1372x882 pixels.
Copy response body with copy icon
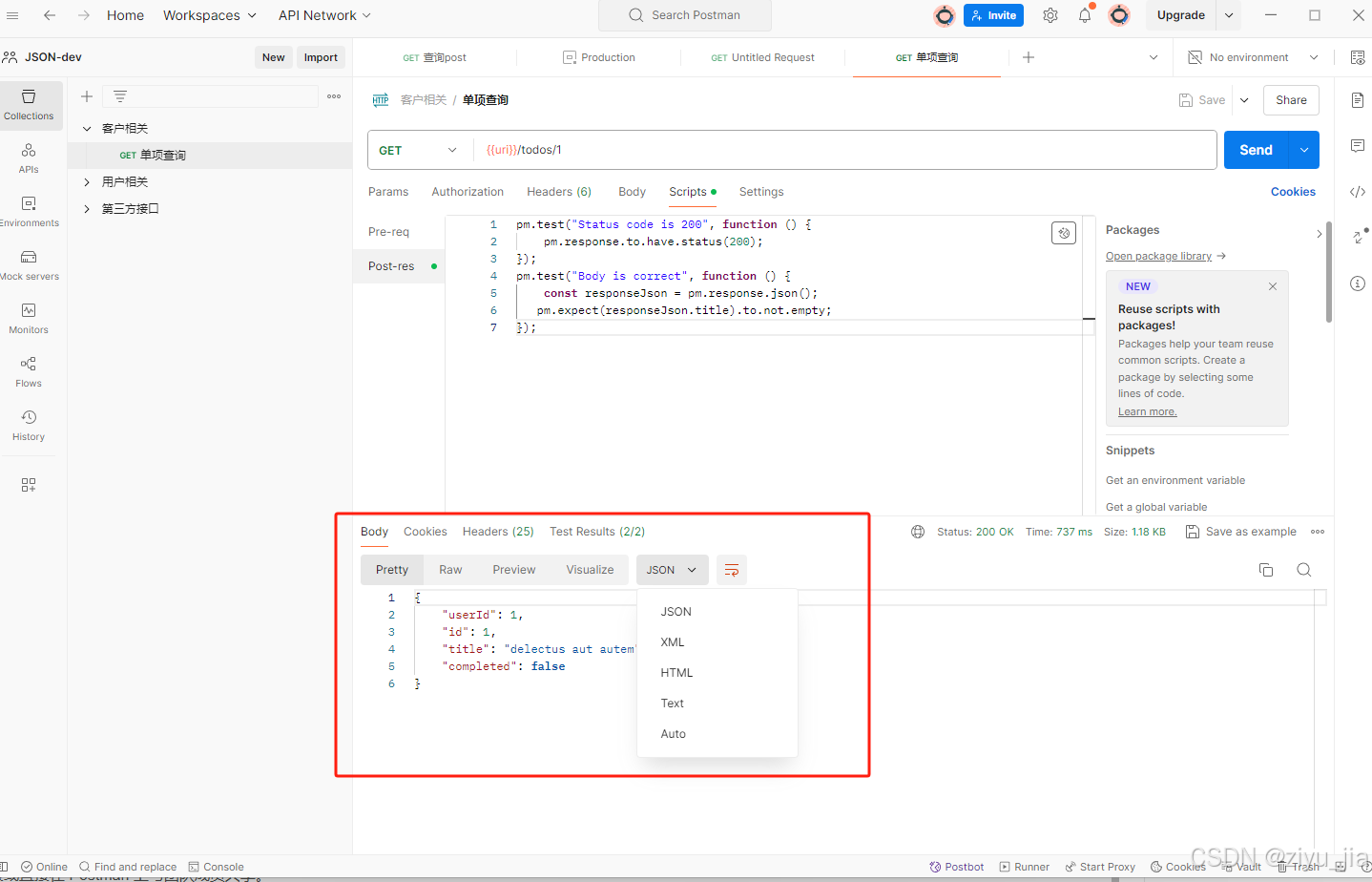1266,570
